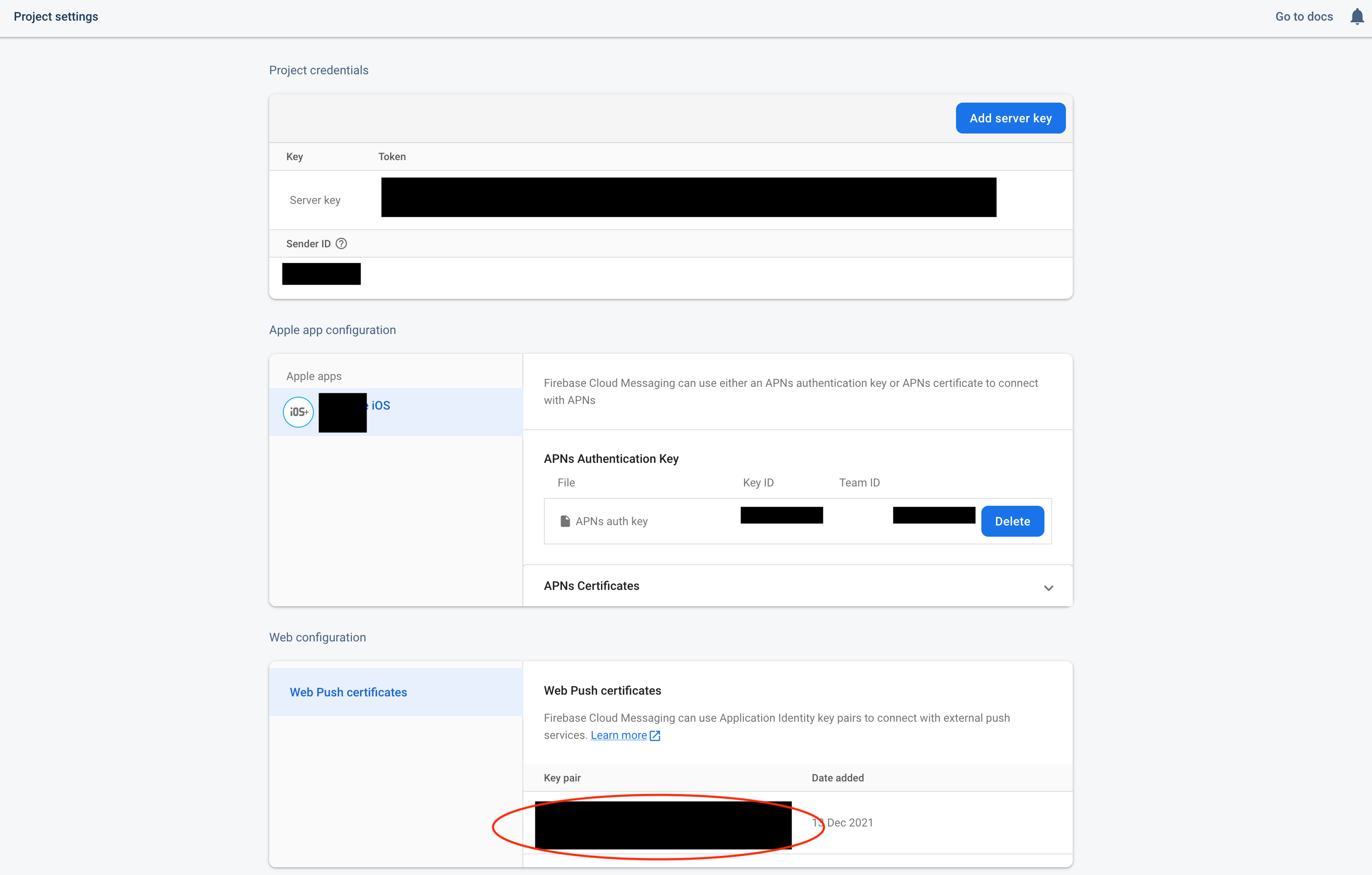Click the file icon next to APNs auth key
Viewport: 1372px width, 875px height.
[565, 521]
